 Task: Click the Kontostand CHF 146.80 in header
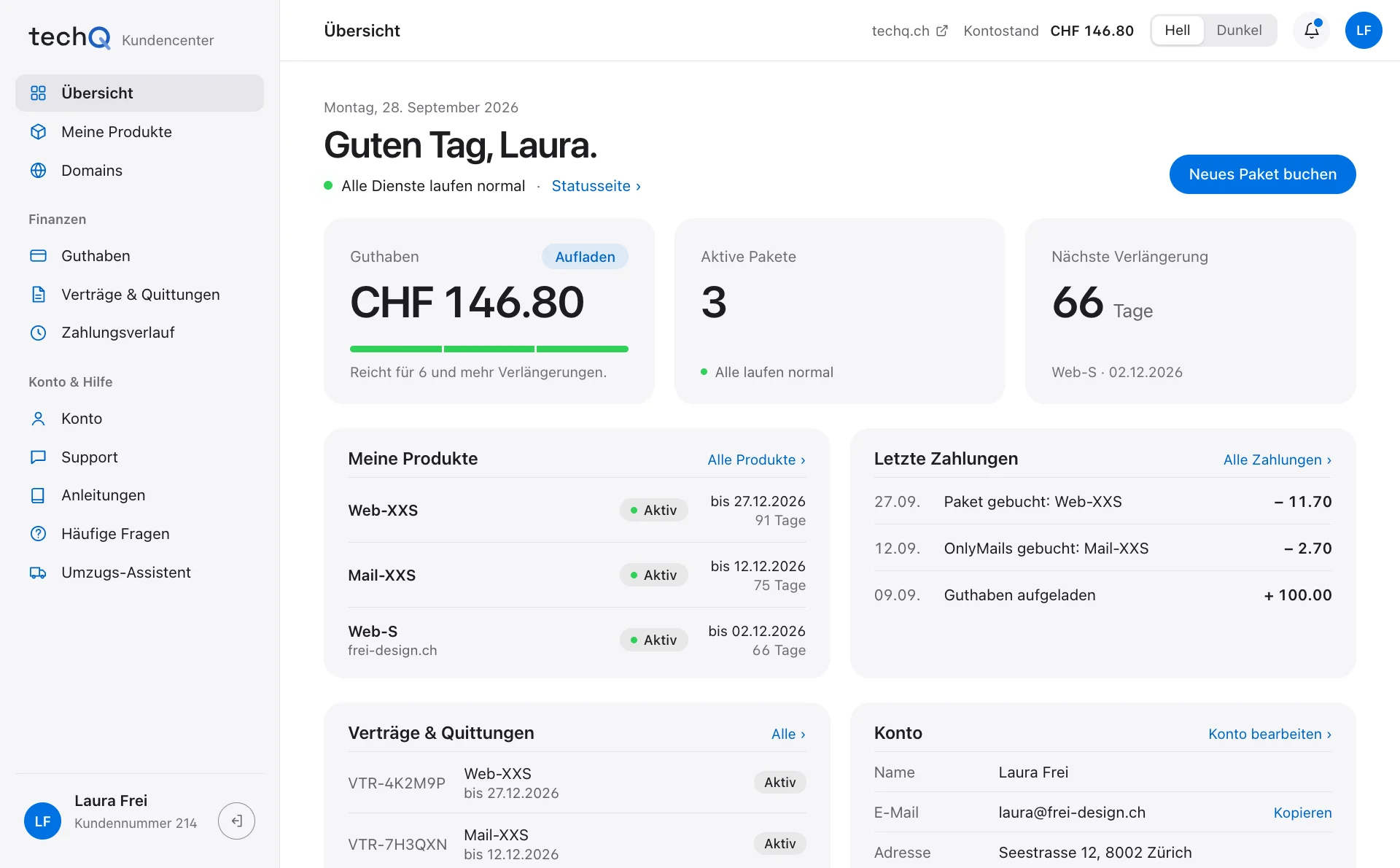coord(1049,31)
